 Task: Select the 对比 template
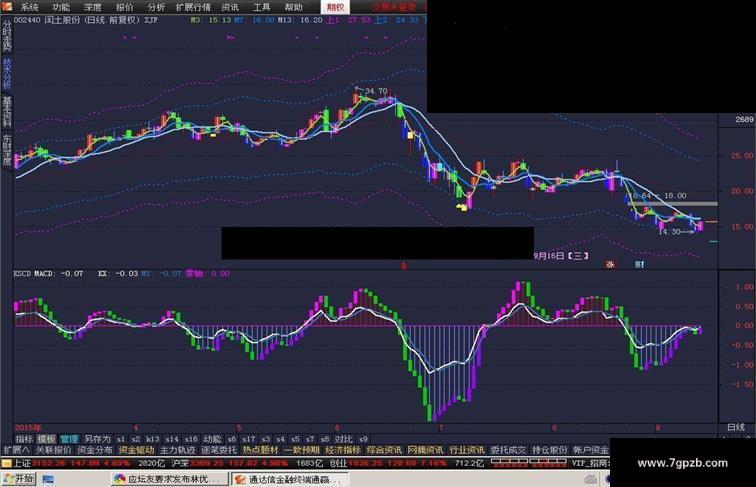(343, 439)
